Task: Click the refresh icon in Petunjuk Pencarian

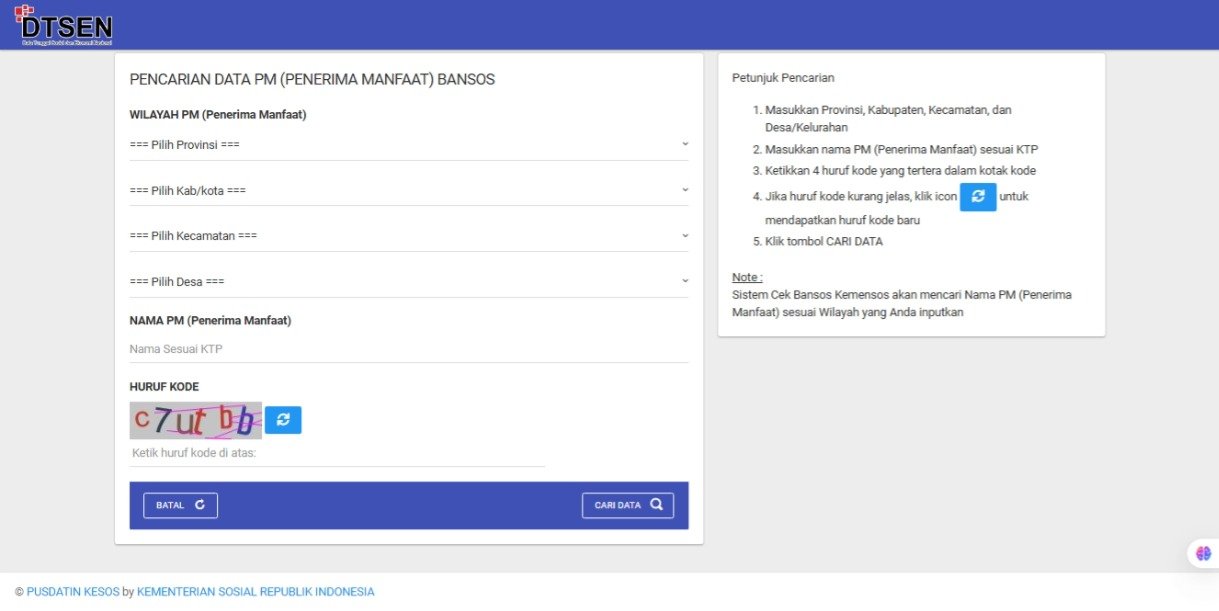Action: (x=978, y=197)
